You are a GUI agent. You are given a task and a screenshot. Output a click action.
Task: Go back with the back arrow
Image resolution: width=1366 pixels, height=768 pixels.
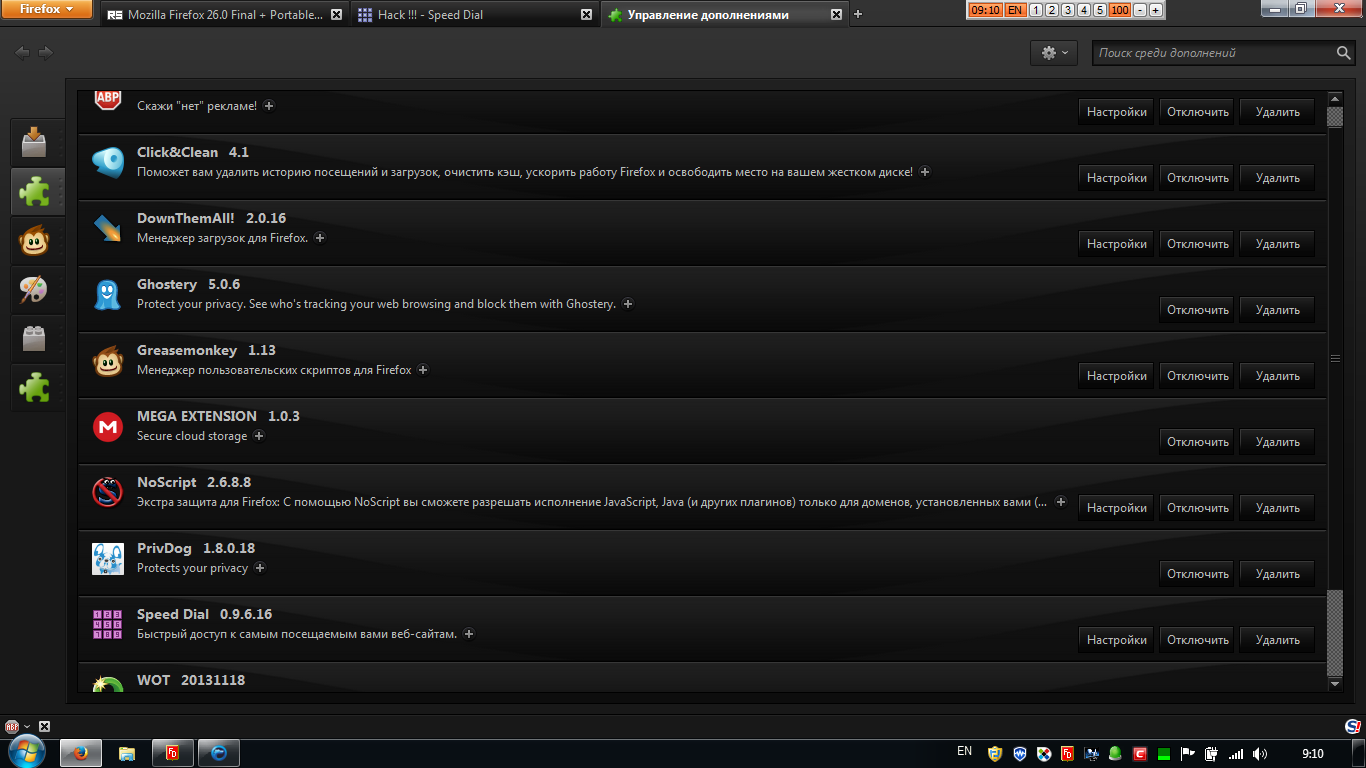tap(22, 53)
